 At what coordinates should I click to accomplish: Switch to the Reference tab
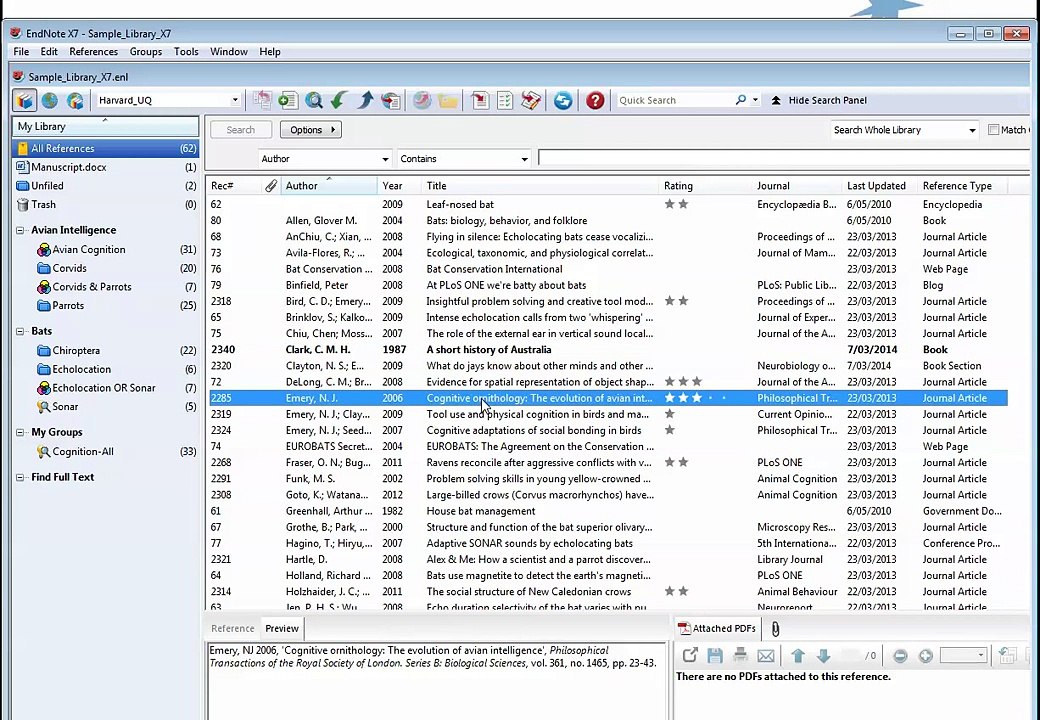(233, 629)
